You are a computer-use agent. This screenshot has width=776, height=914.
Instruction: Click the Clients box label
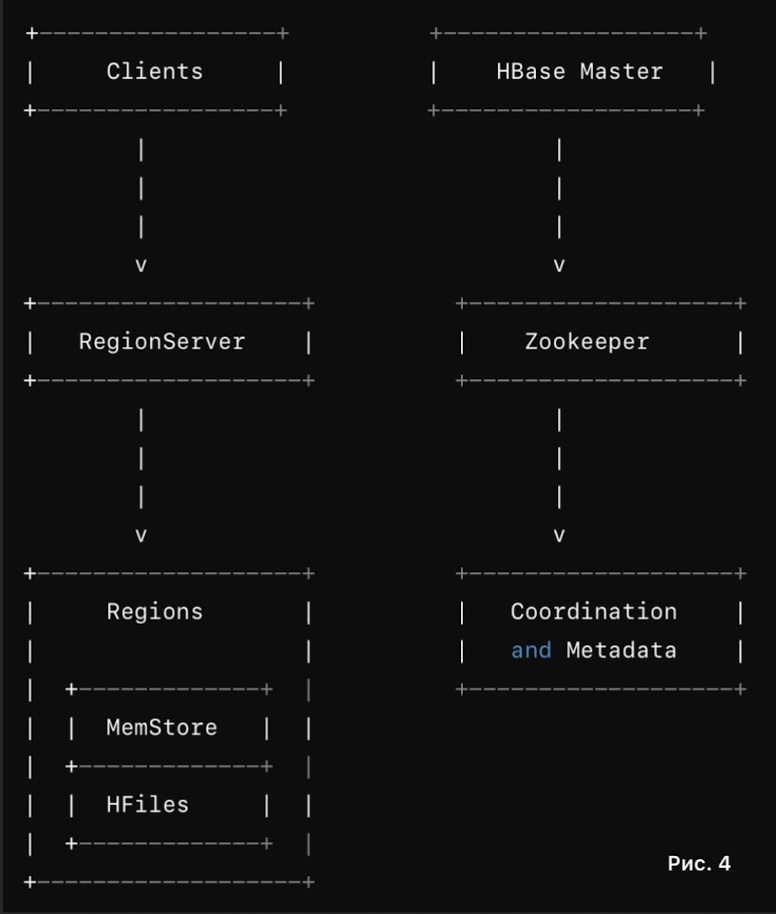[154, 71]
